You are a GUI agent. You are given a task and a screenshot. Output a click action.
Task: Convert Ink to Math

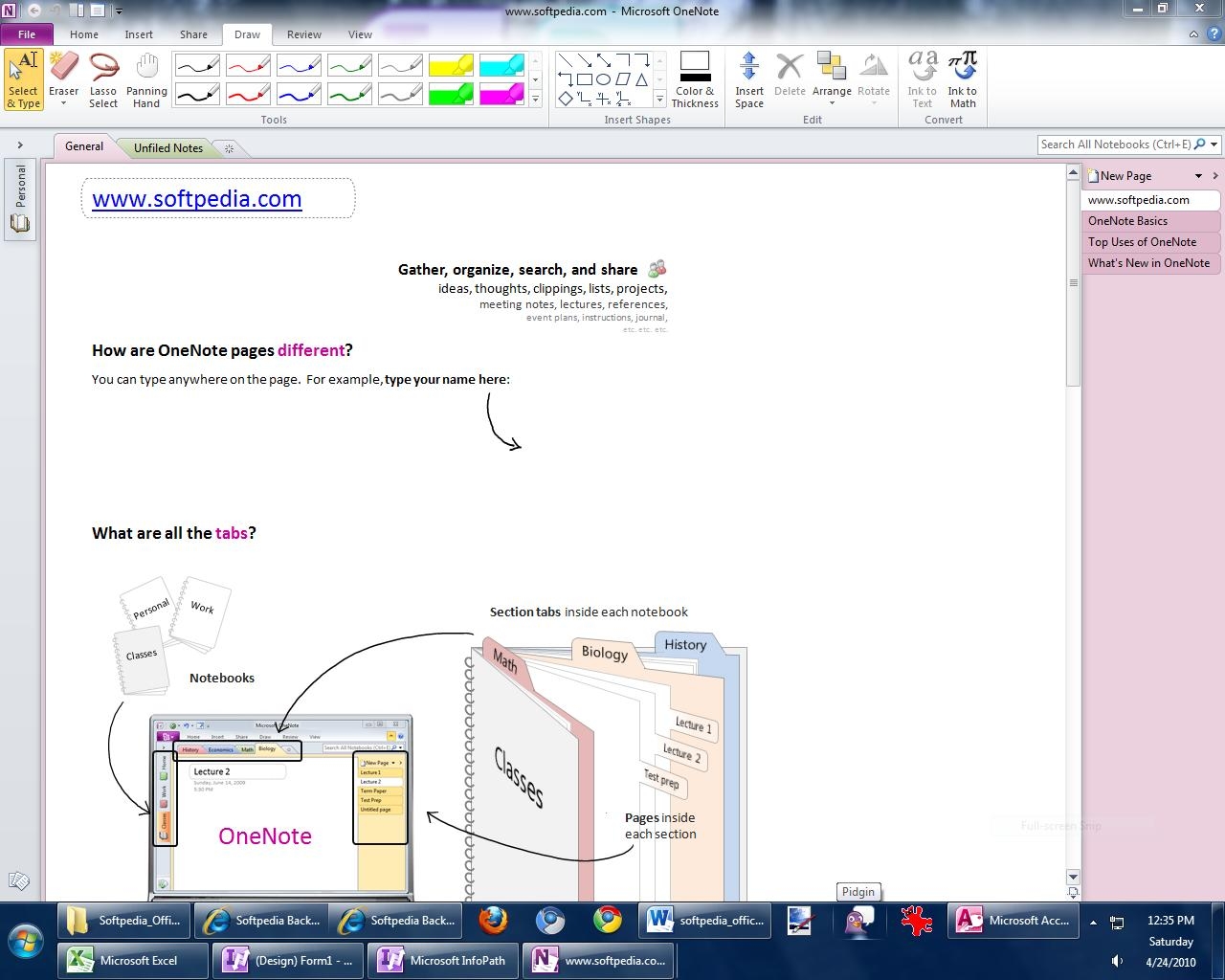963,78
